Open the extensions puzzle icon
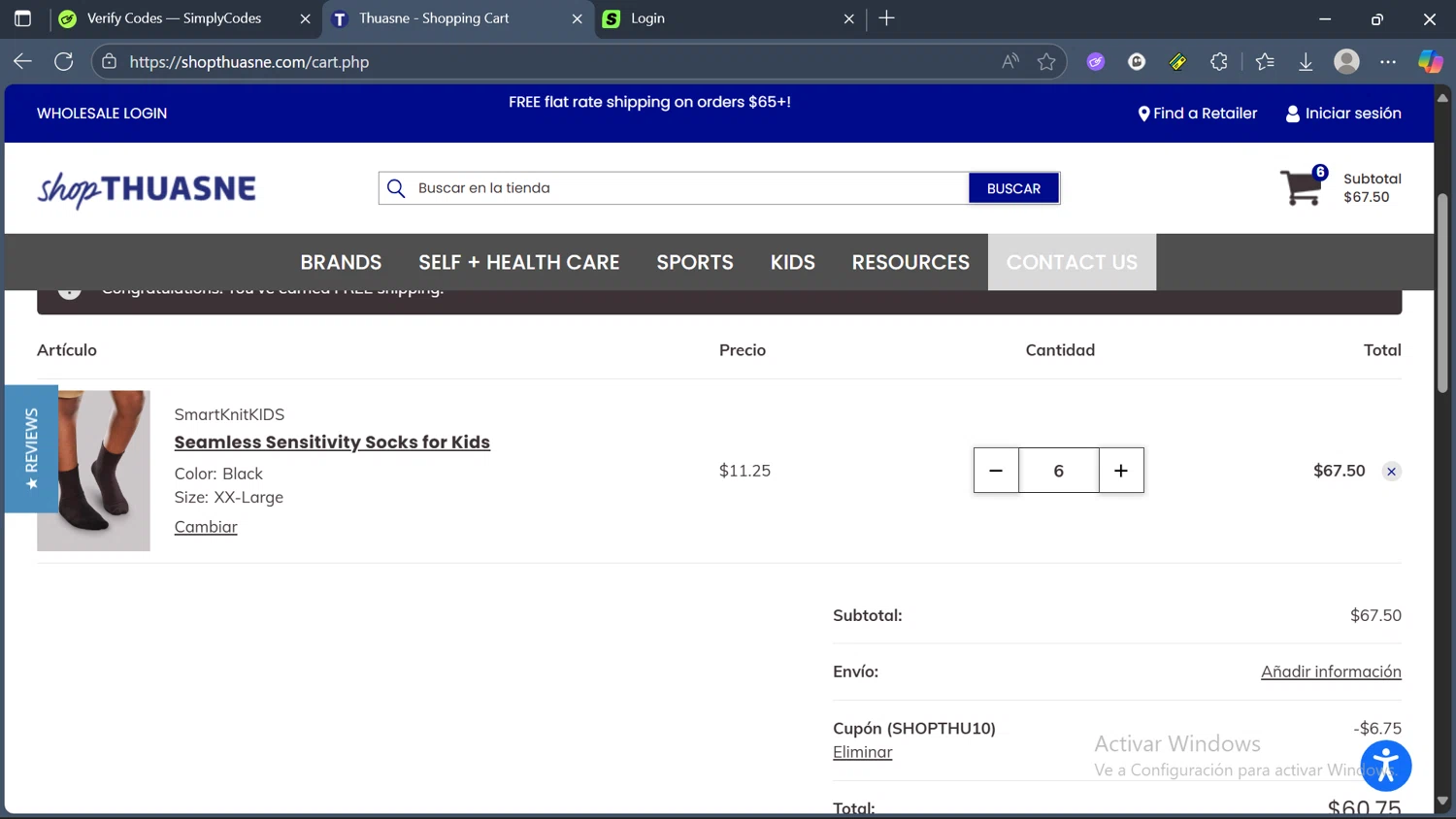The image size is (1456, 819). [1219, 61]
